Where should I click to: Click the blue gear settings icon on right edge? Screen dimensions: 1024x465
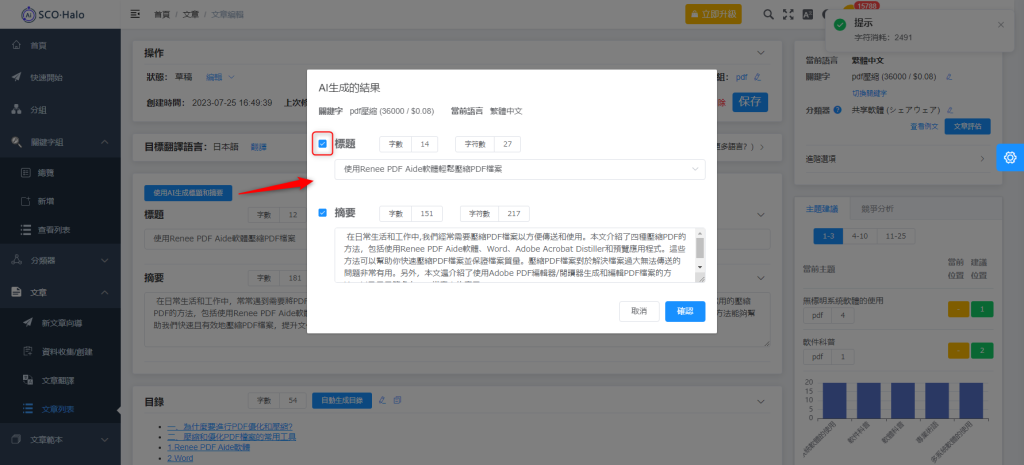click(x=1010, y=157)
